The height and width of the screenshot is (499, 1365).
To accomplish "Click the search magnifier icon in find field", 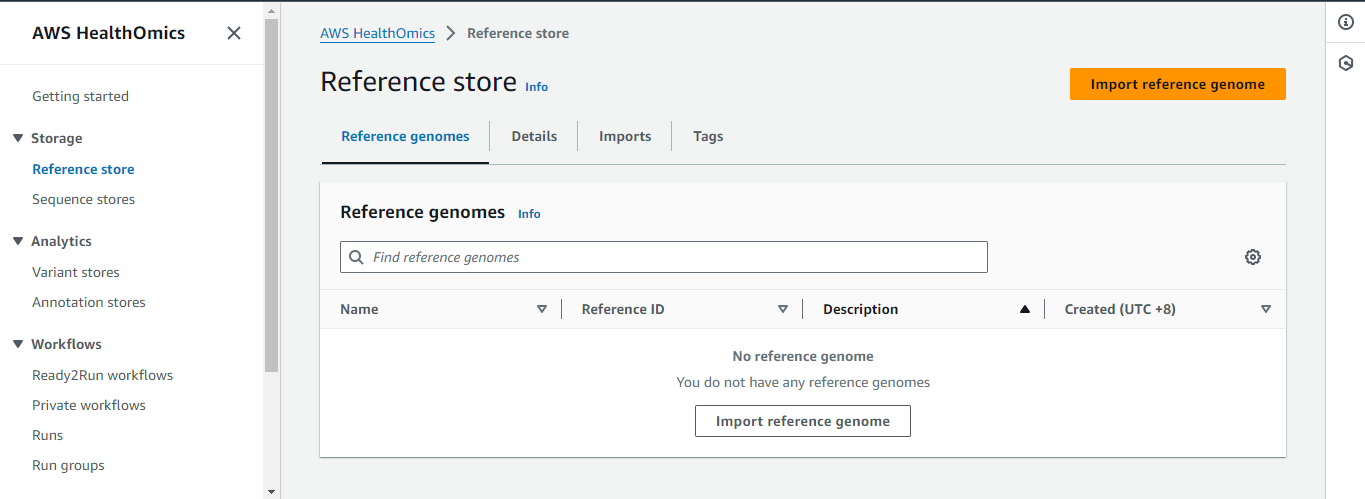I will coord(356,257).
